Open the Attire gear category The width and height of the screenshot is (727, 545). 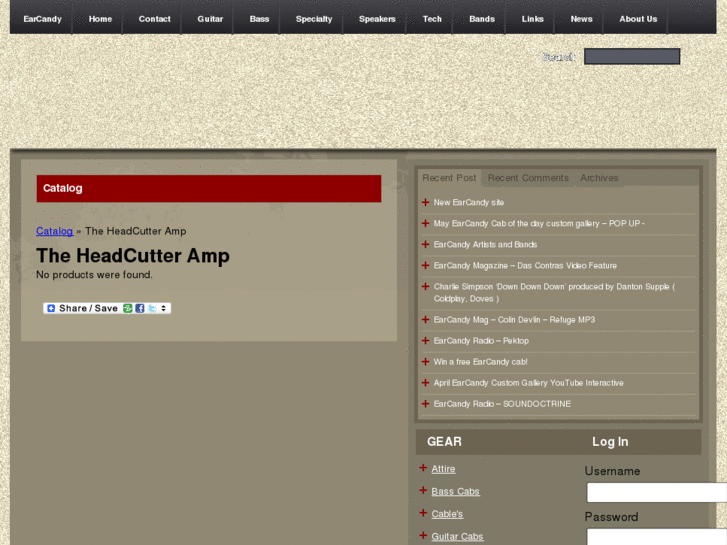443,469
